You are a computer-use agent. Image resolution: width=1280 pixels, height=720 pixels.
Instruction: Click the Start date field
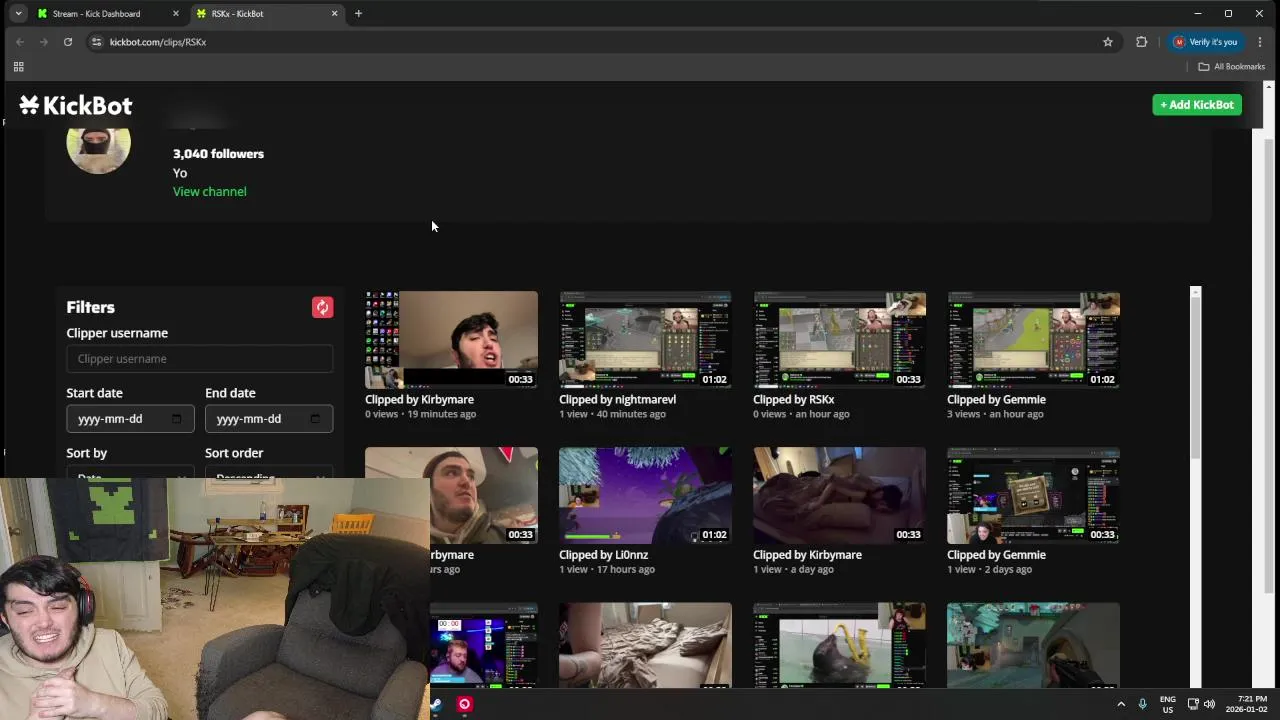click(130, 419)
